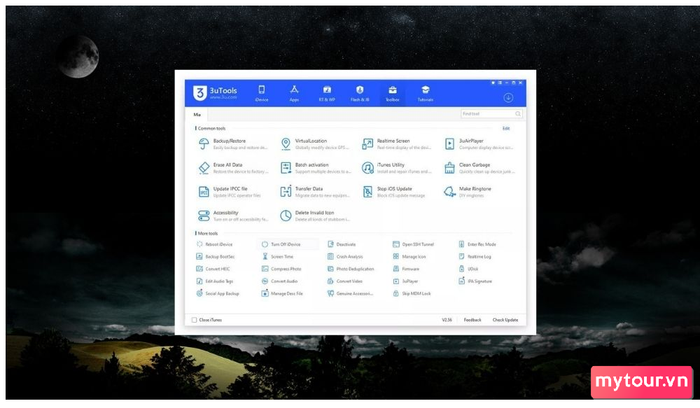
Task: Open the Backup BootSec tool
Action: pyautogui.click(x=215, y=257)
